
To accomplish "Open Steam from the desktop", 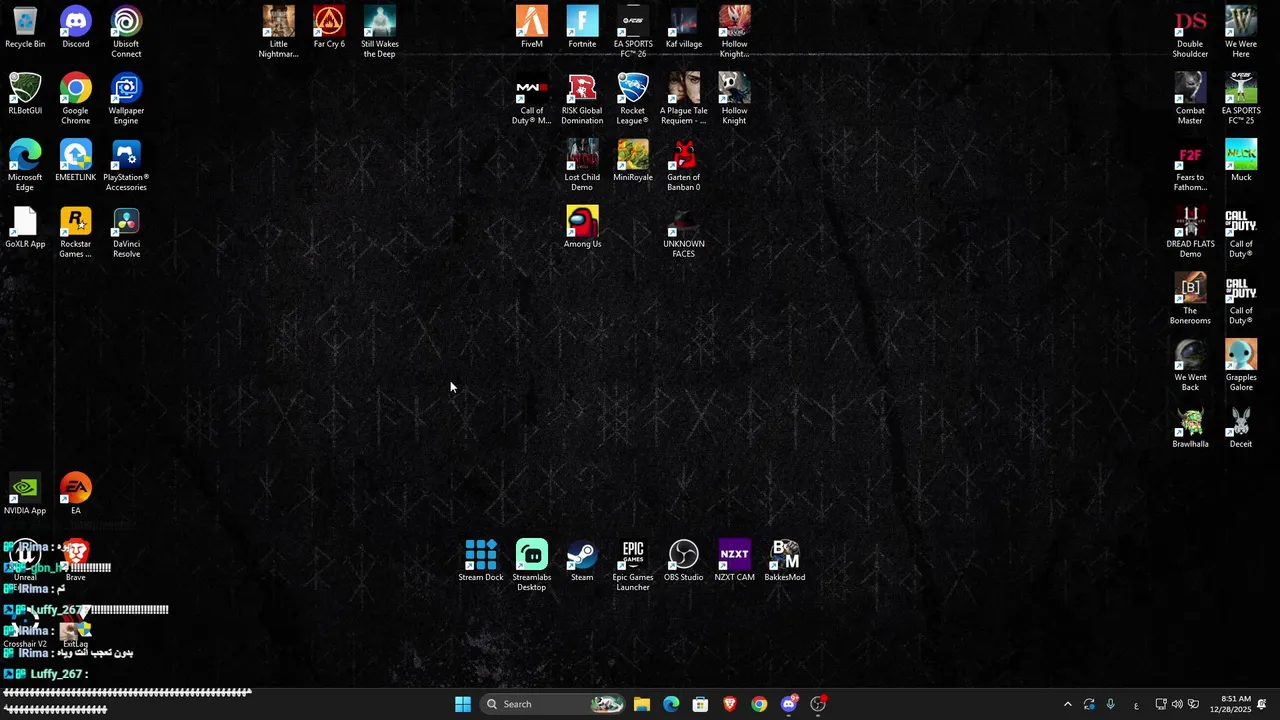I will pyautogui.click(x=582, y=561).
